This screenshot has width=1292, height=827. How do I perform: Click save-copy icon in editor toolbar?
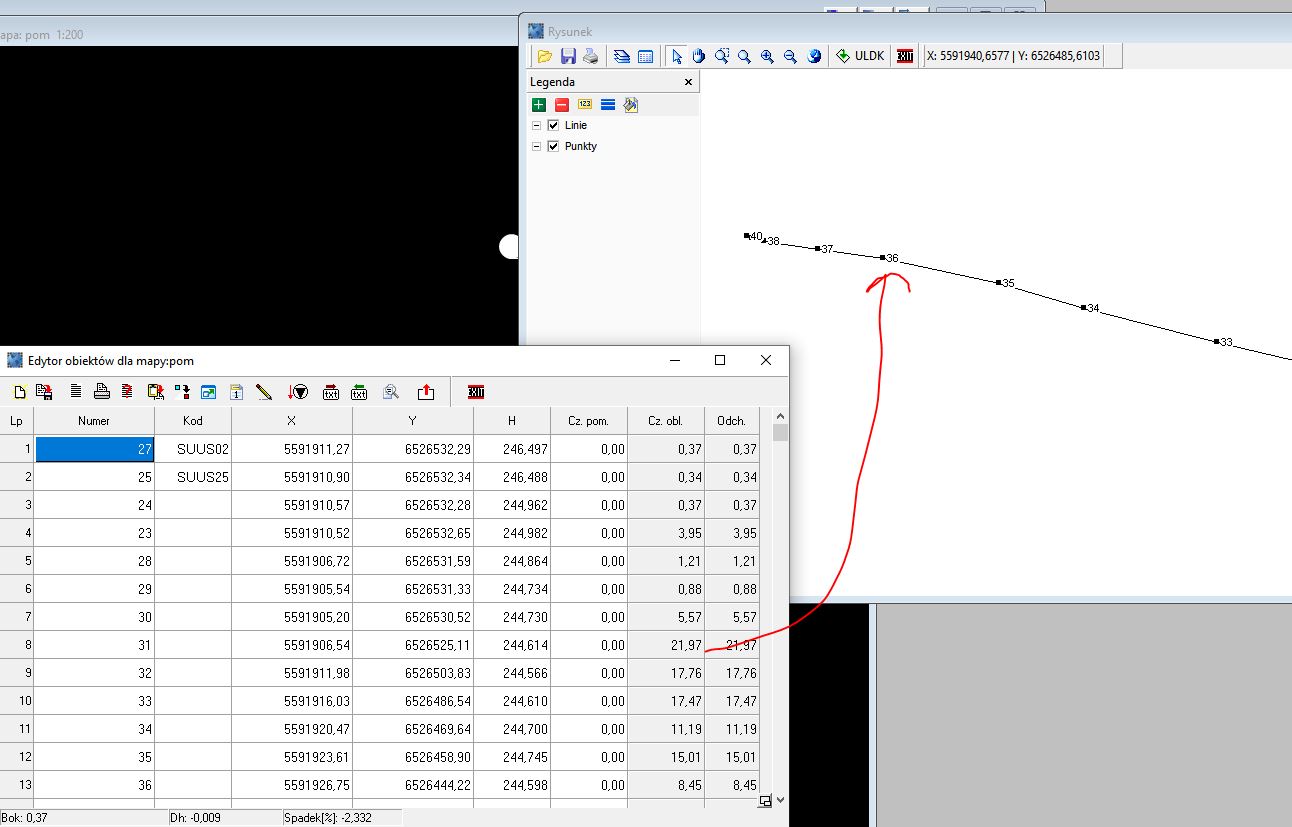point(44,392)
